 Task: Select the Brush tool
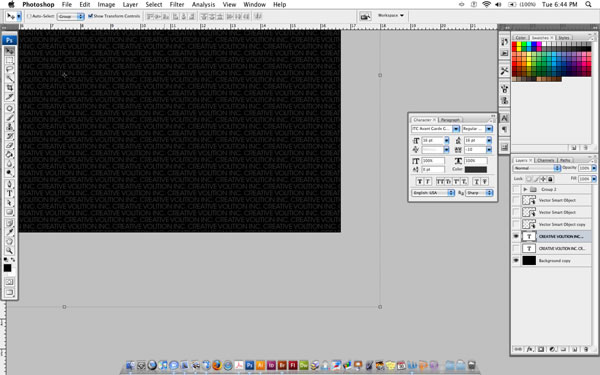click(10, 117)
